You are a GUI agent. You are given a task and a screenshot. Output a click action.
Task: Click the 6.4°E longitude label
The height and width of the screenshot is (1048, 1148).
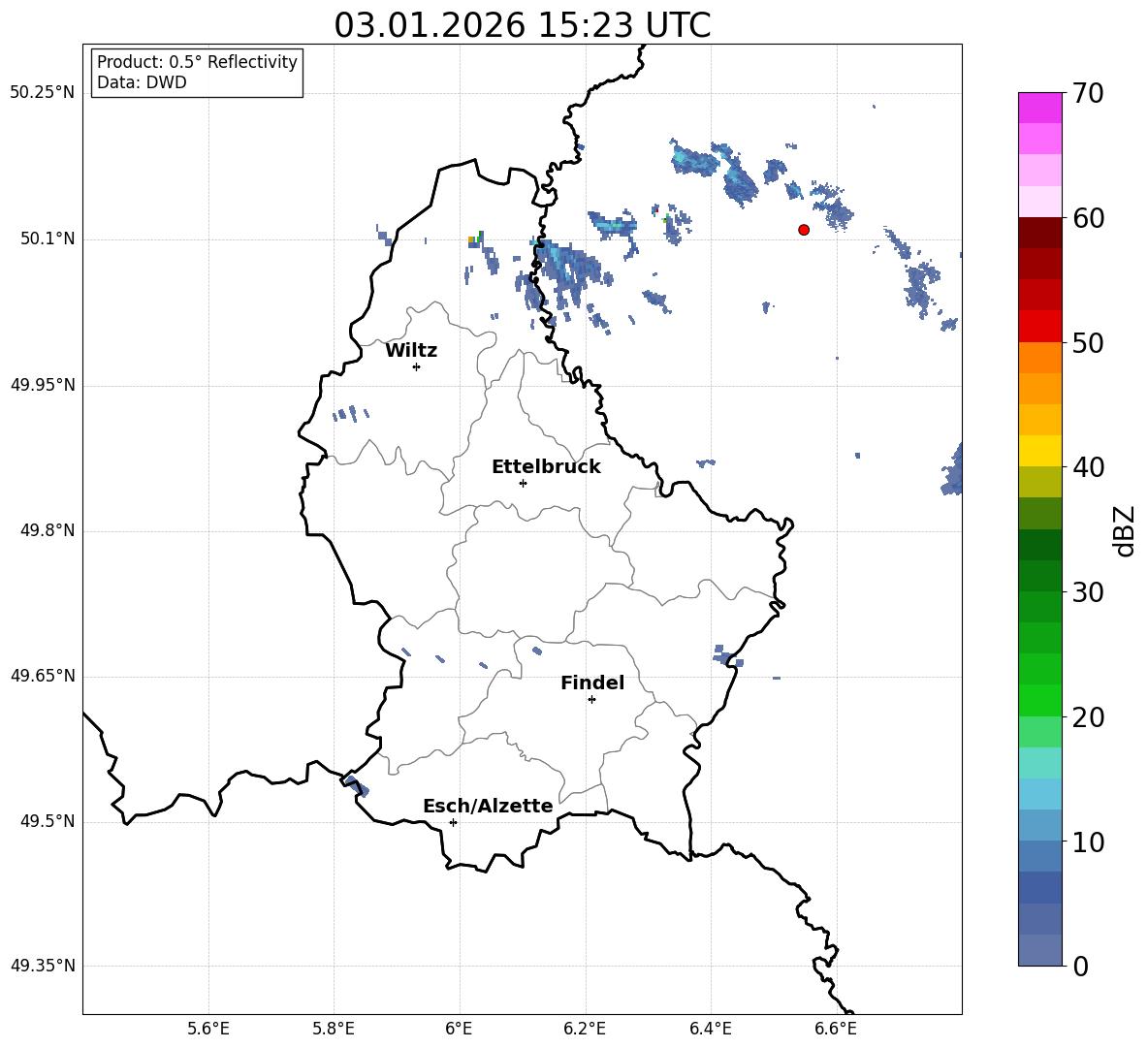click(x=711, y=1029)
